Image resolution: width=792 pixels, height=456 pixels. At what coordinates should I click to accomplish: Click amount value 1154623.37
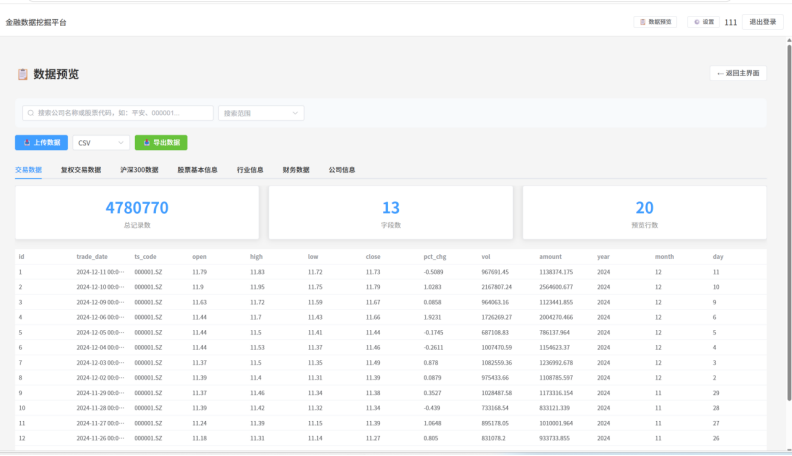[x=555, y=348]
